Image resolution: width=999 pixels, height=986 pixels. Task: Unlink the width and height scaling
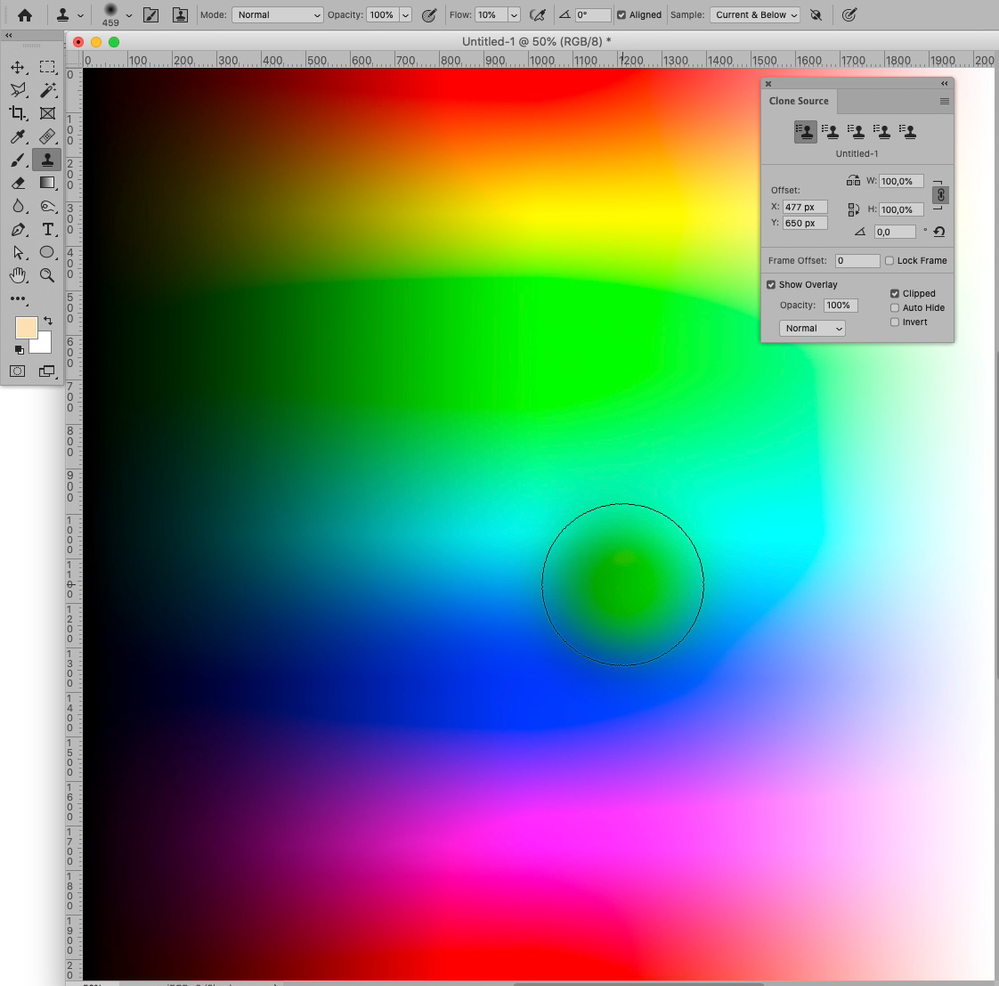tap(939, 194)
